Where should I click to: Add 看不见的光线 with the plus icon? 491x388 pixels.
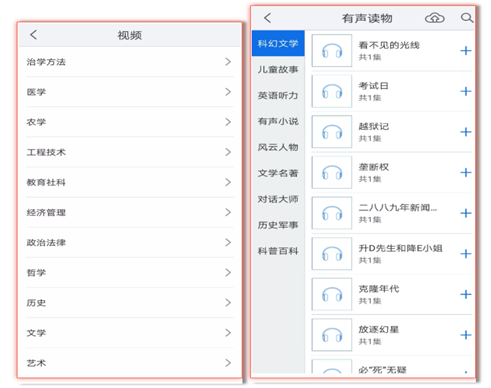coord(466,51)
